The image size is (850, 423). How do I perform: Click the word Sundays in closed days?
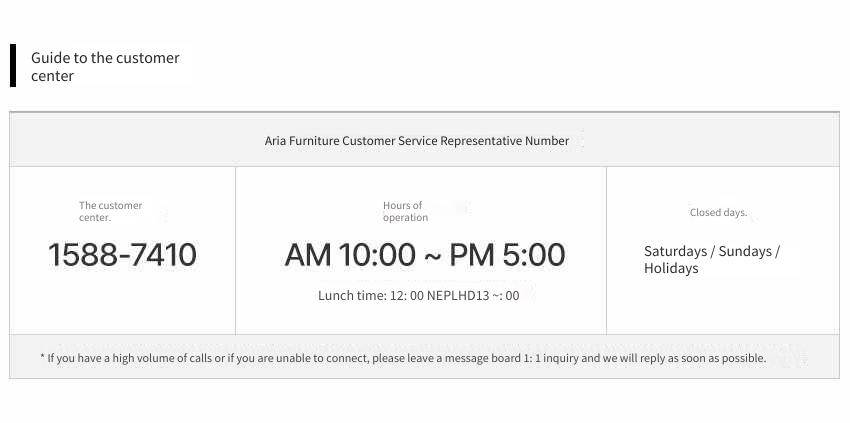(x=745, y=252)
